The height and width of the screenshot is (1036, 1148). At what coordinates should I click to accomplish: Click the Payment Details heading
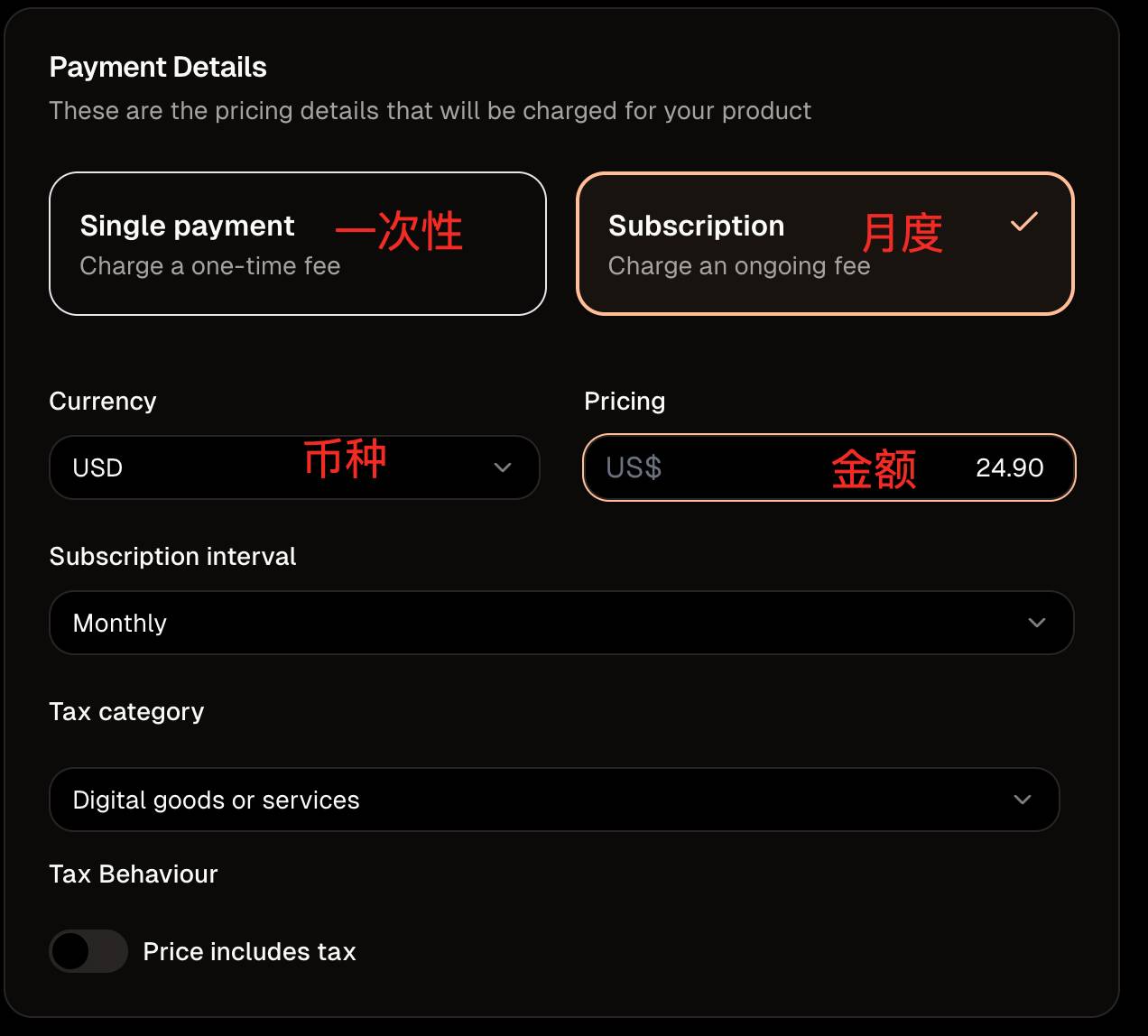pyautogui.click(x=158, y=67)
